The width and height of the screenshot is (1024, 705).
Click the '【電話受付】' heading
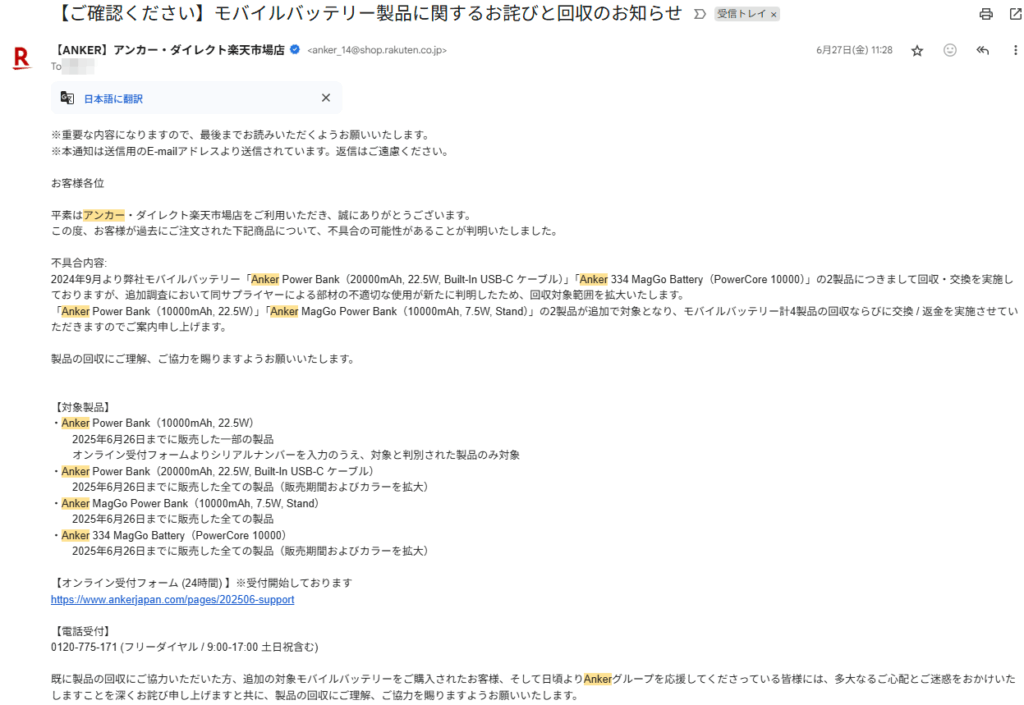[x=81, y=631]
